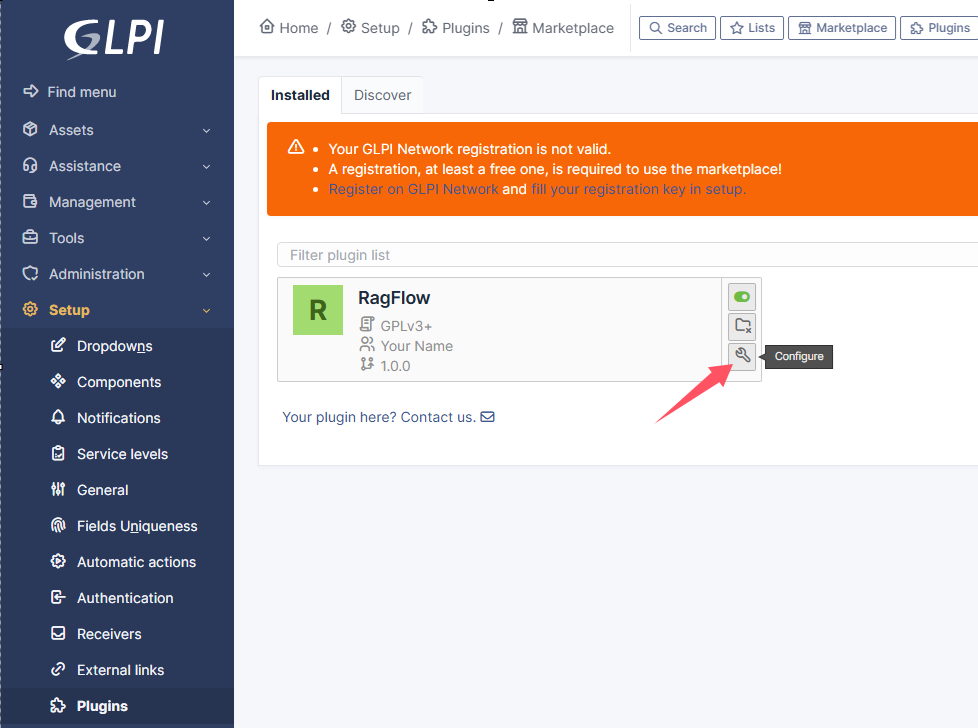Image resolution: width=978 pixels, height=728 pixels.
Task: Expand the Administration menu chevron
Action: coord(206,274)
